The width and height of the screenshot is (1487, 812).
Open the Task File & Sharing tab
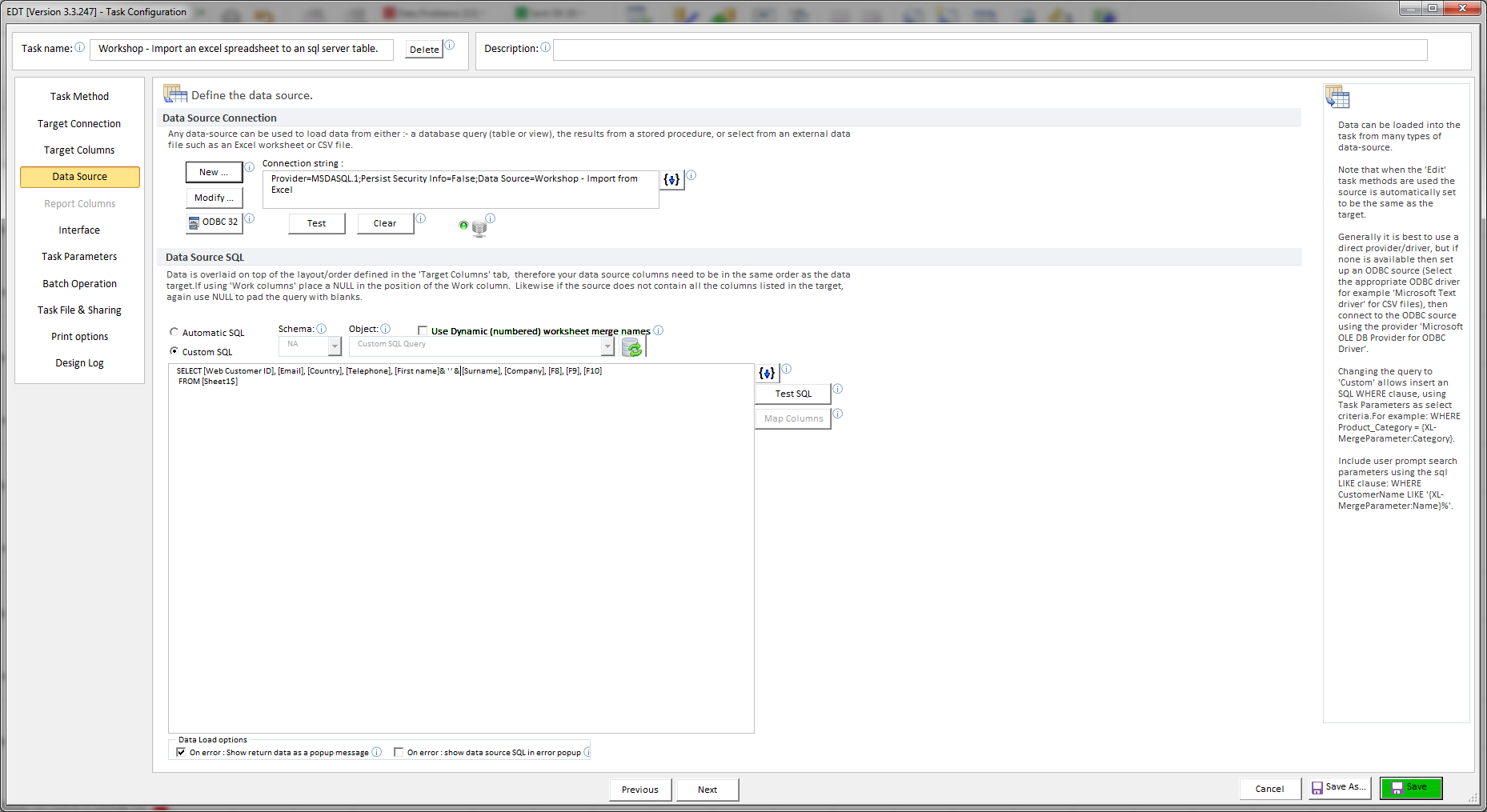pyautogui.click(x=79, y=310)
